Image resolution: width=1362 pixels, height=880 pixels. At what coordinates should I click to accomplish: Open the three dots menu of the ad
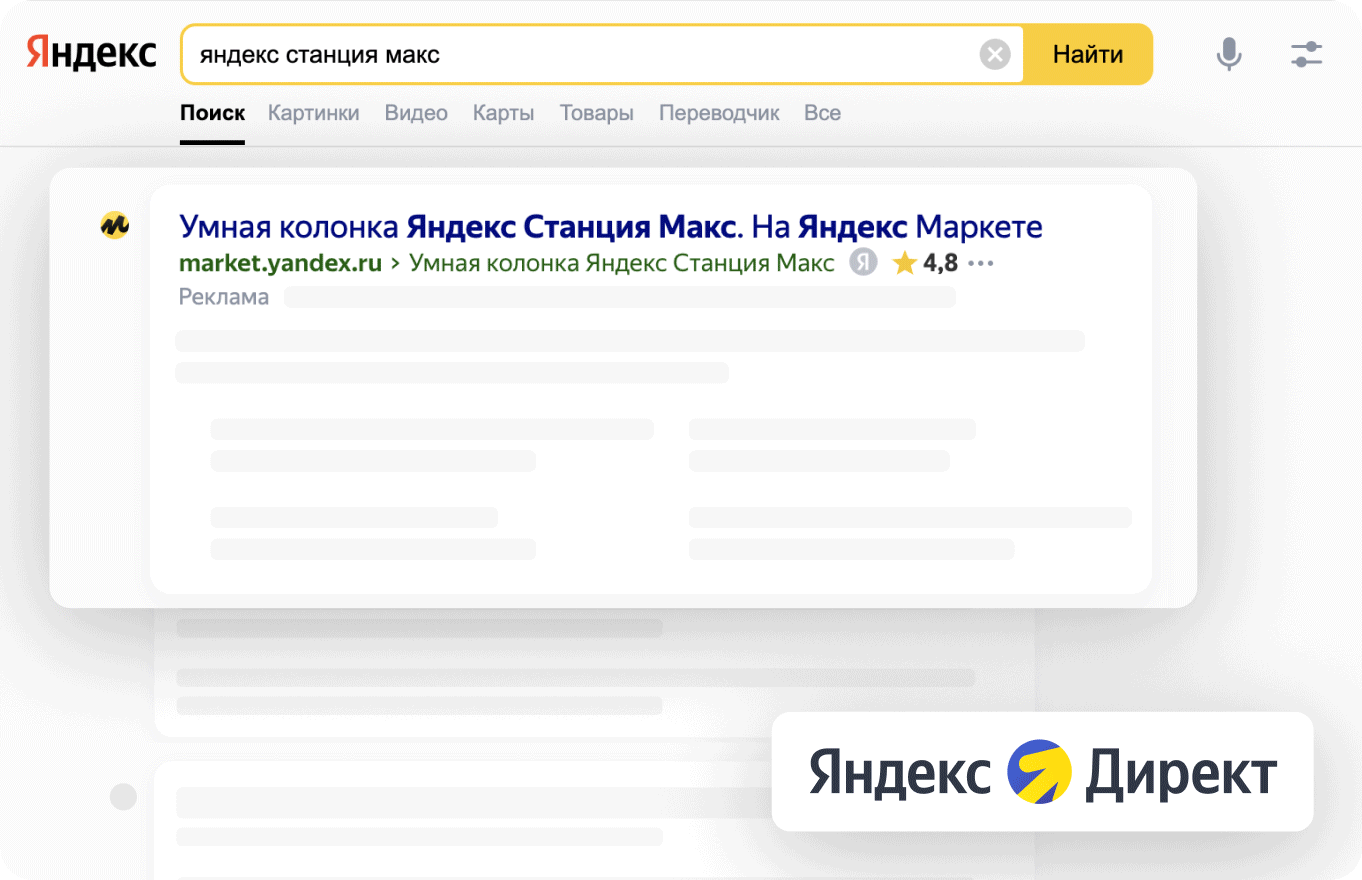click(981, 264)
